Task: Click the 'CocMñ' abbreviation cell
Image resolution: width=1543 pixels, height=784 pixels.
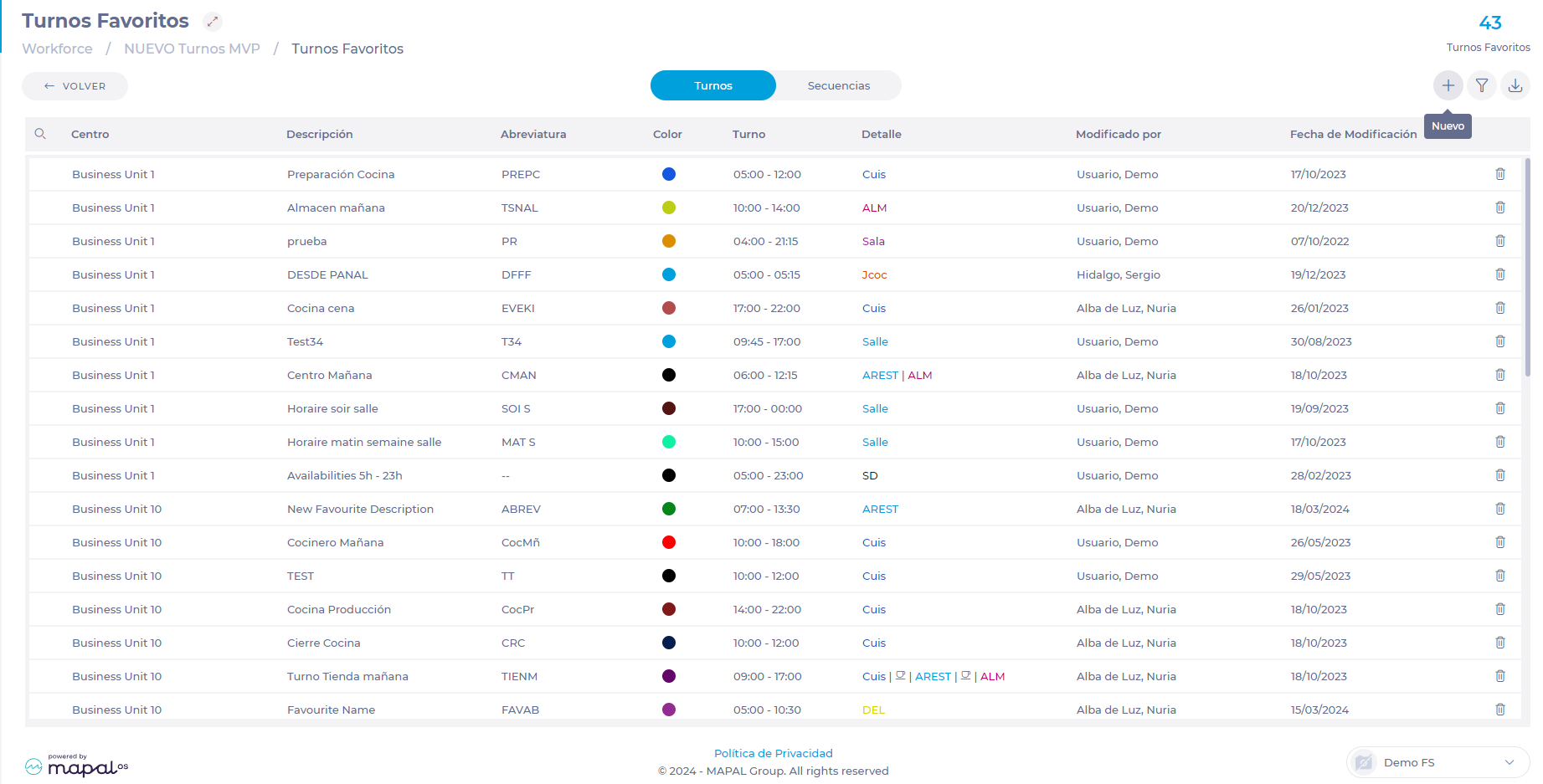Action: (x=521, y=542)
